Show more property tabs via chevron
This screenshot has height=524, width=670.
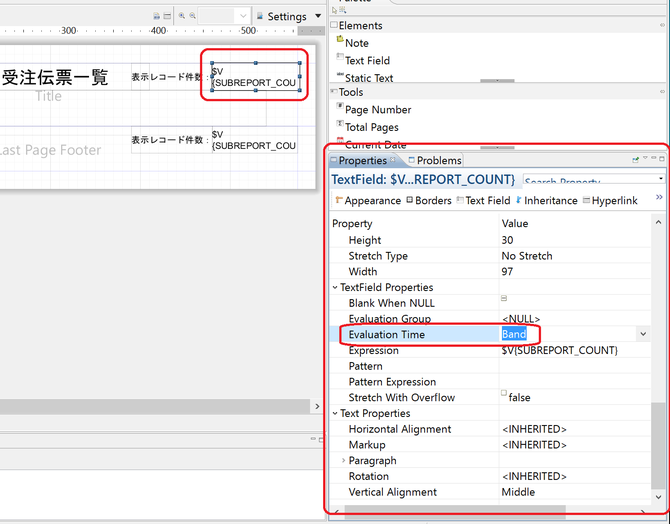coord(658,199)
